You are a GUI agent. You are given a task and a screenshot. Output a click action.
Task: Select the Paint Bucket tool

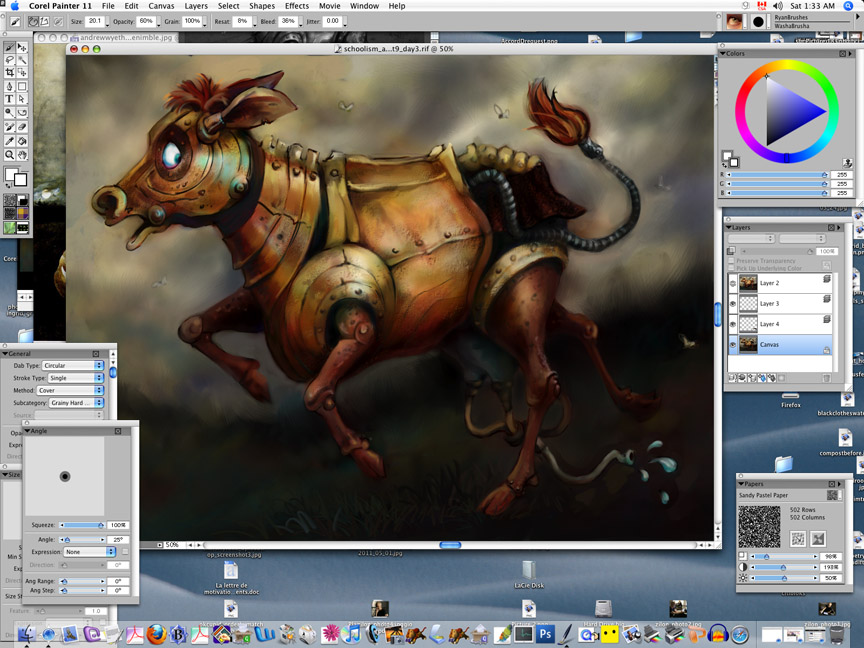pos(22,141)
